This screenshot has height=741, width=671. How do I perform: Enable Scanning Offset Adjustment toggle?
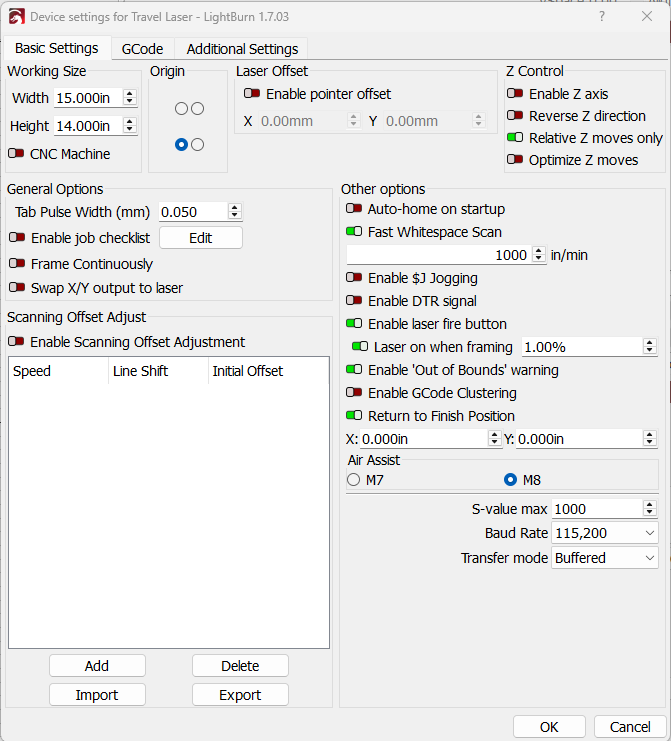point(16,341)
